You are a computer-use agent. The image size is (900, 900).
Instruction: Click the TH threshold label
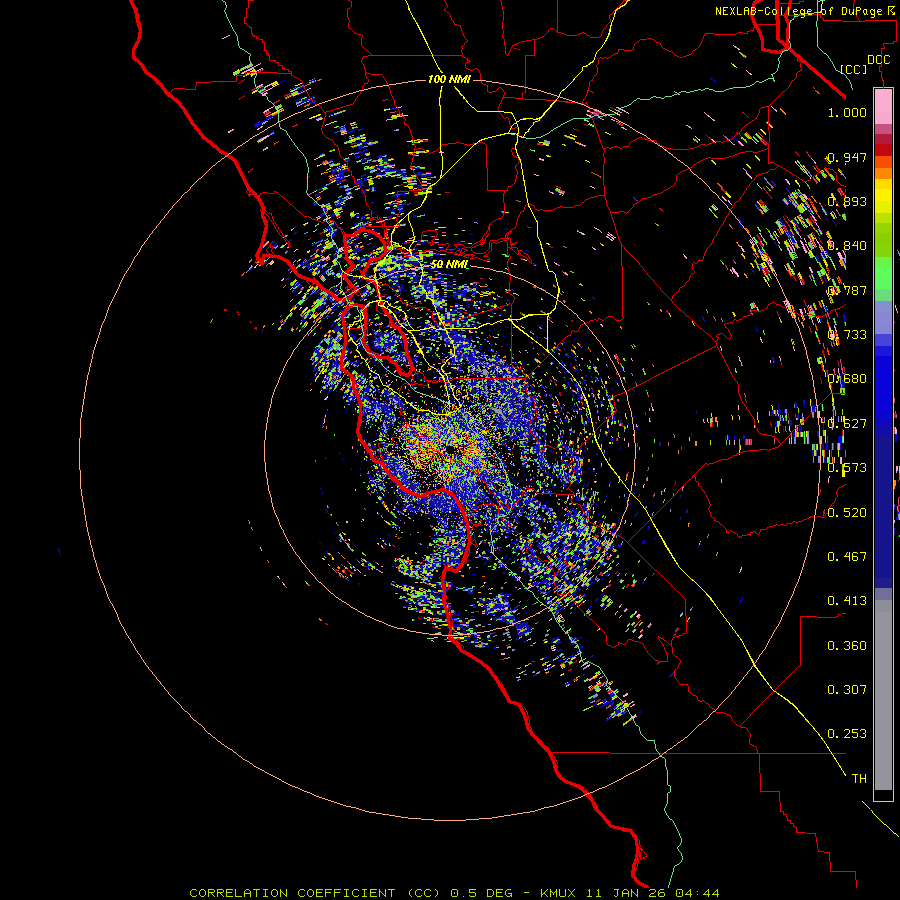(x=859, y=779)
